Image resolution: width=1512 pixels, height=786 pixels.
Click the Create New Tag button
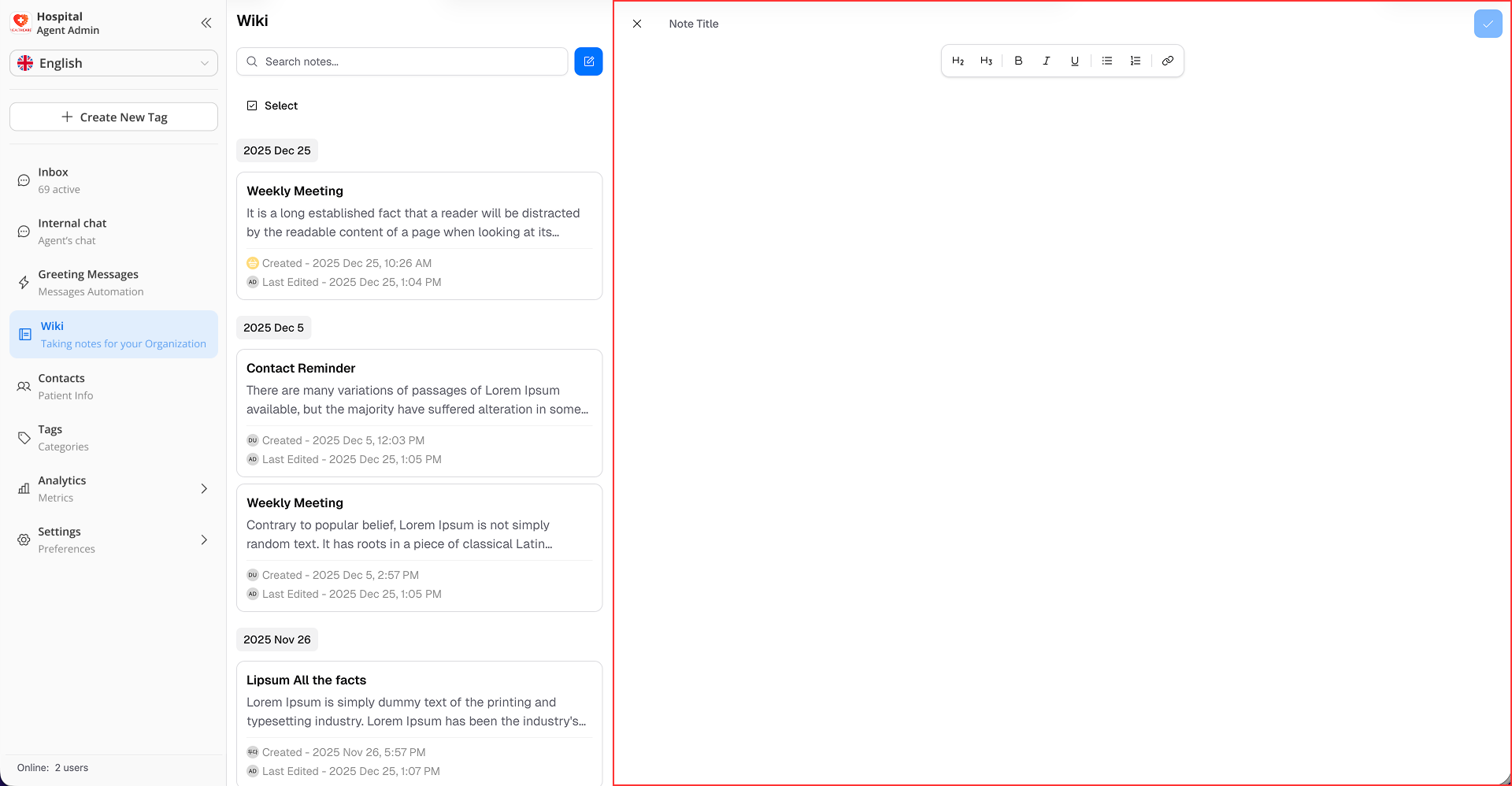[x=113, y=117]
